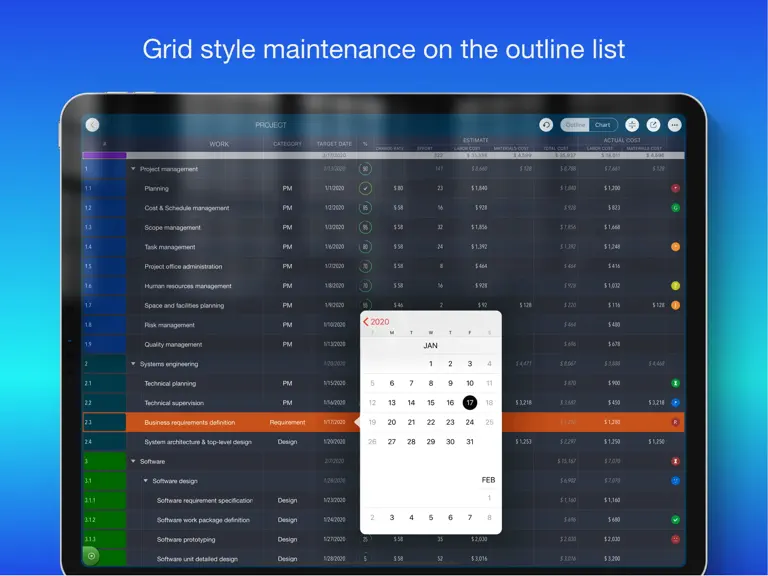Tap the back arrow icon beside PROJECT
The image size is (768, 576).
click(93, 125)
